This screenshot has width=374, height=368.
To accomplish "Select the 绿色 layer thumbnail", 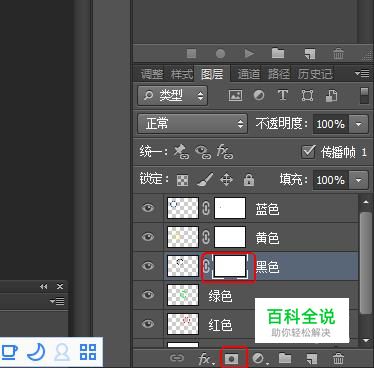I will point(183,295).
